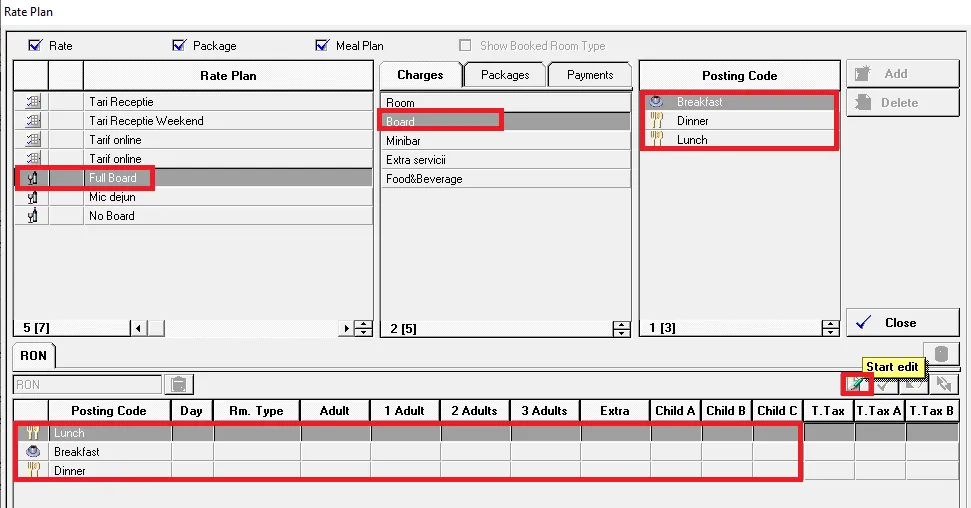
Task: Click the Rm. Type column header
Action: pos(256,411)
